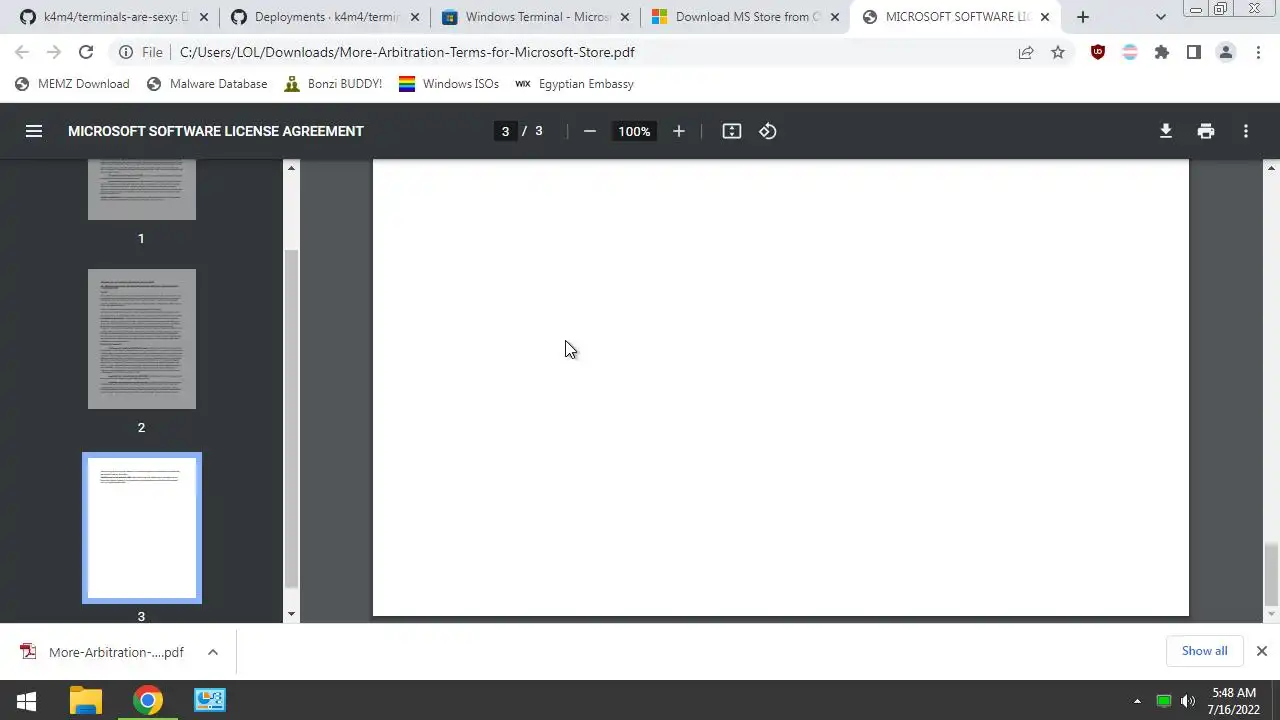Open the PDF viewer more actions menu
Viewport: 1280px width, 720px height.
1246,131
